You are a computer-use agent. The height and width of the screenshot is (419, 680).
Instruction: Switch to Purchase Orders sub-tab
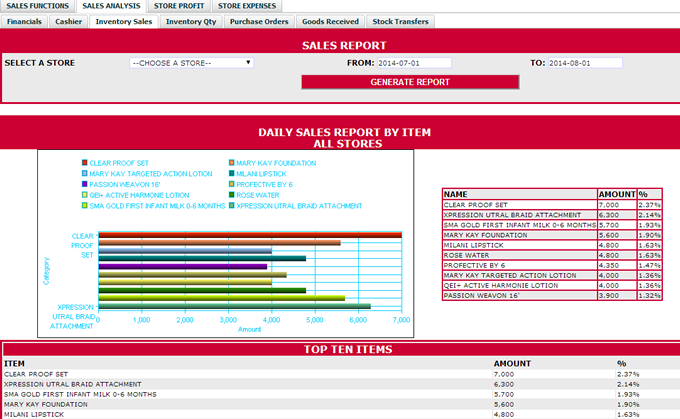click(259, 22)
